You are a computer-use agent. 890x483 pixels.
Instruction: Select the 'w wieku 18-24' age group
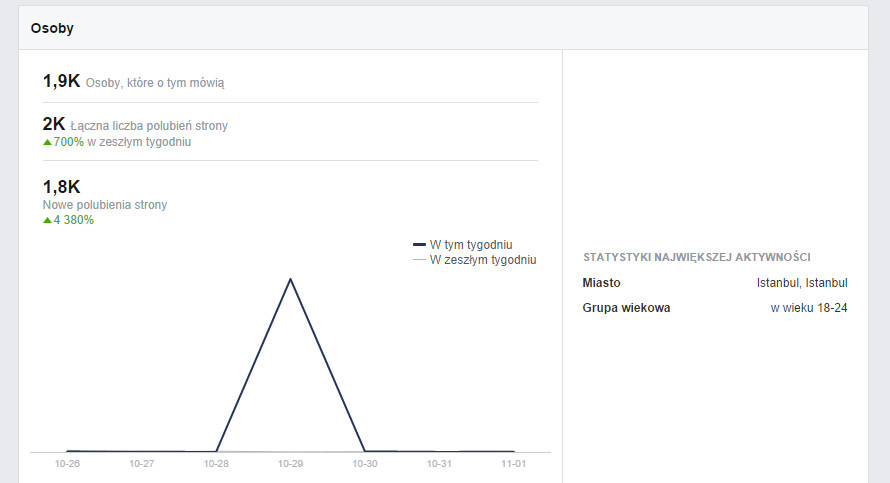coord(809,308)
